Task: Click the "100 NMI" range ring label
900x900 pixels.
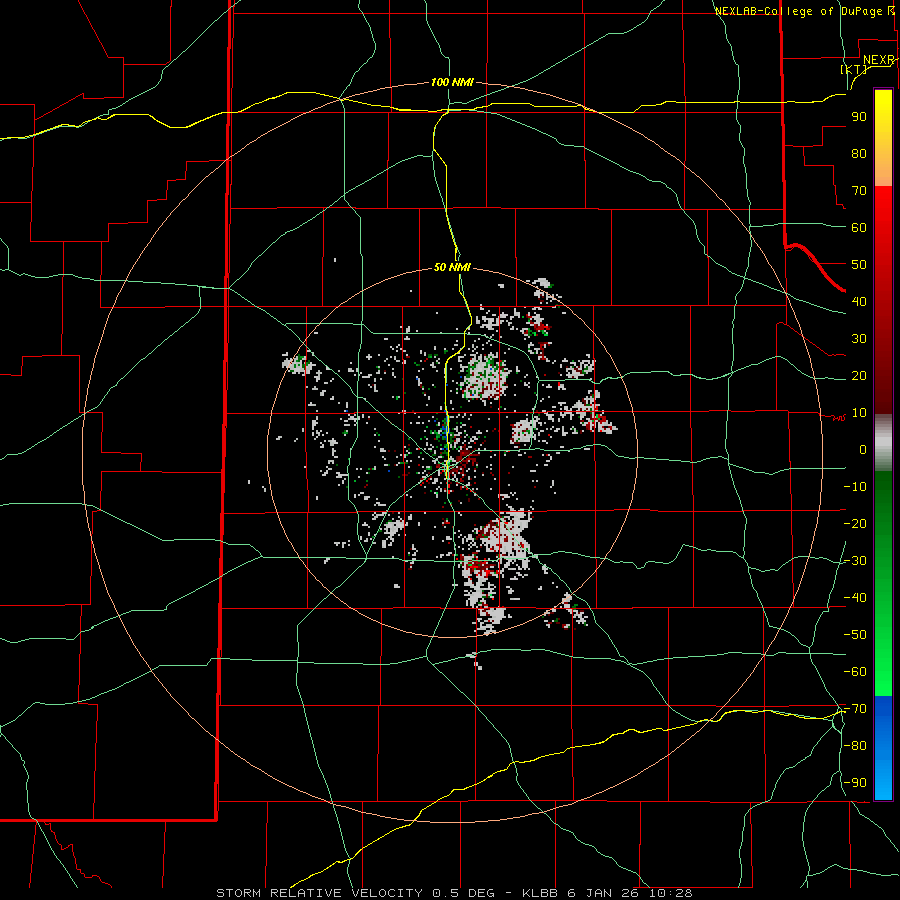Action: 452,83
